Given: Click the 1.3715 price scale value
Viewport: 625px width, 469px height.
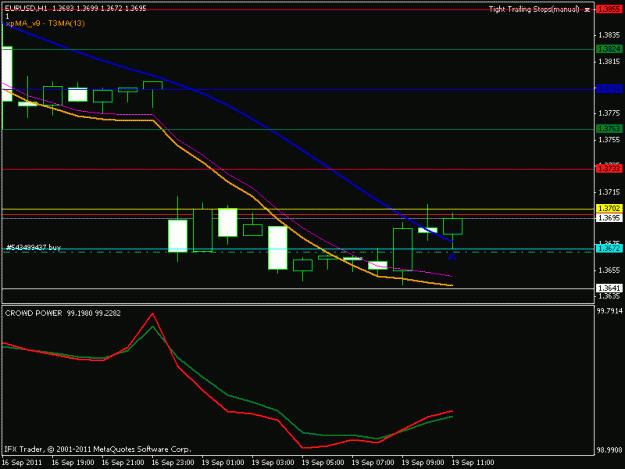Looking at the screenshot, I should [609, 192].
